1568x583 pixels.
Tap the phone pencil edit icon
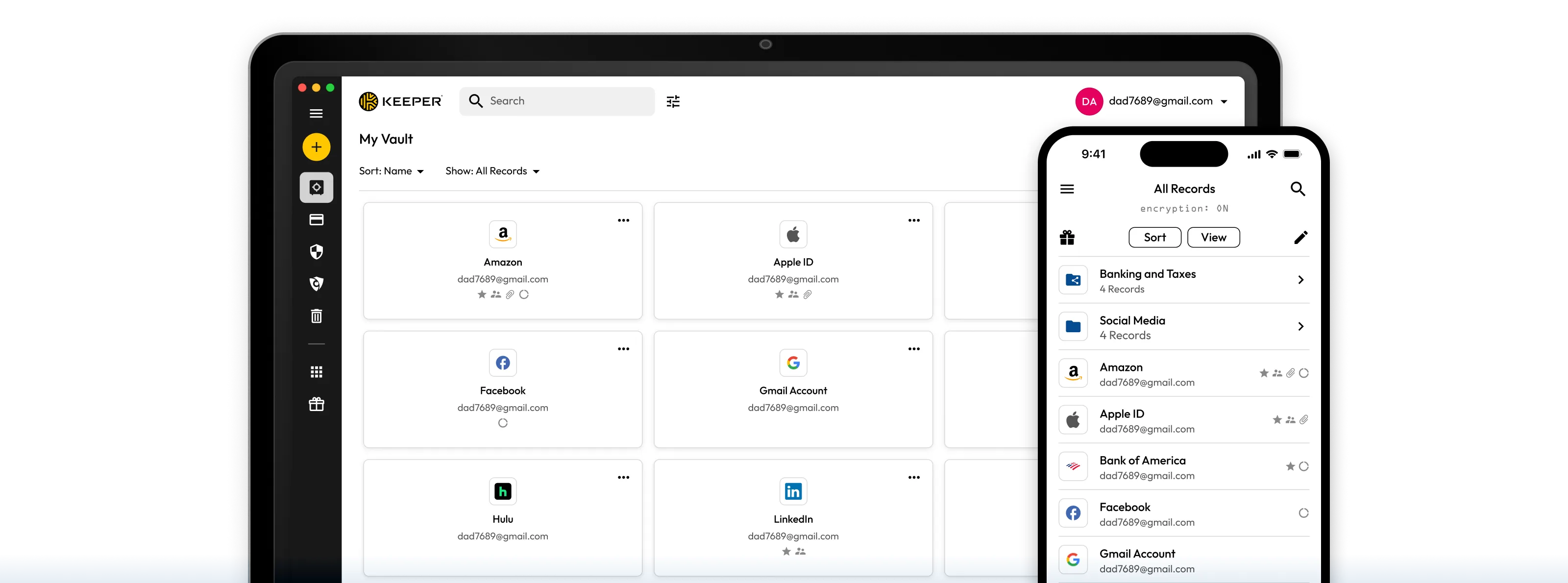pos(1301,237)
